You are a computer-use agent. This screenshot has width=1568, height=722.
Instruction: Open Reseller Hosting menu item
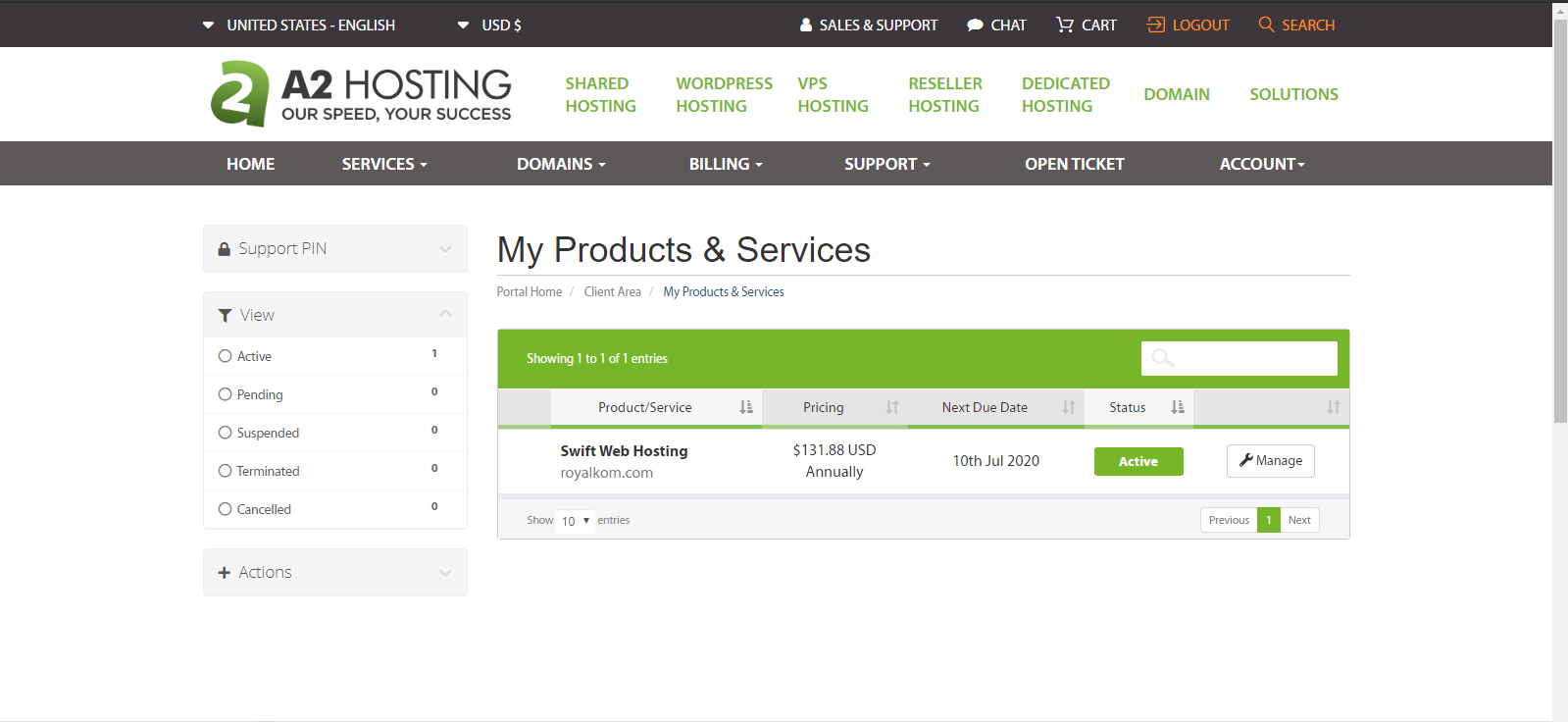pos(945,95)
